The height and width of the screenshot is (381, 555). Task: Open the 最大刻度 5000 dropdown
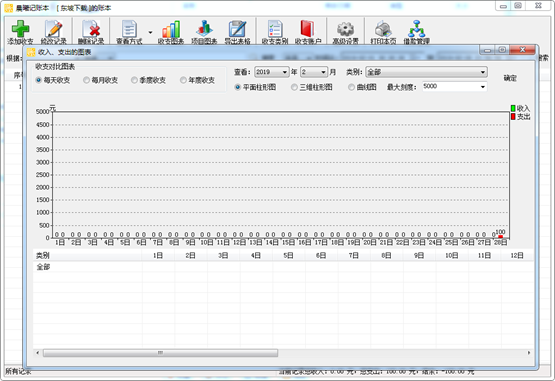(x=454, y=86)
